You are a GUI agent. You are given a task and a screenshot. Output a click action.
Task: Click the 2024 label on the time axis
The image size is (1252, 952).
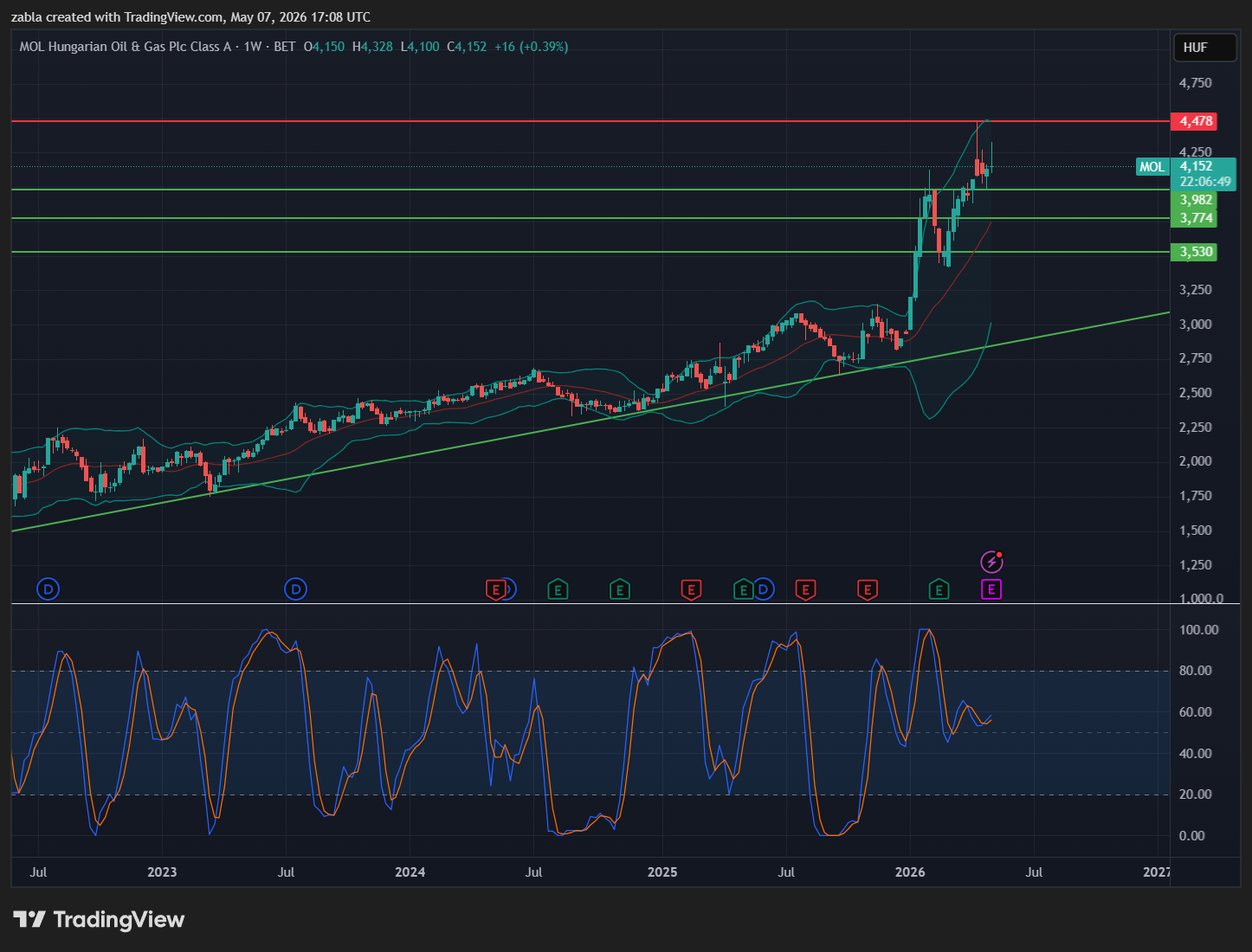410,872
